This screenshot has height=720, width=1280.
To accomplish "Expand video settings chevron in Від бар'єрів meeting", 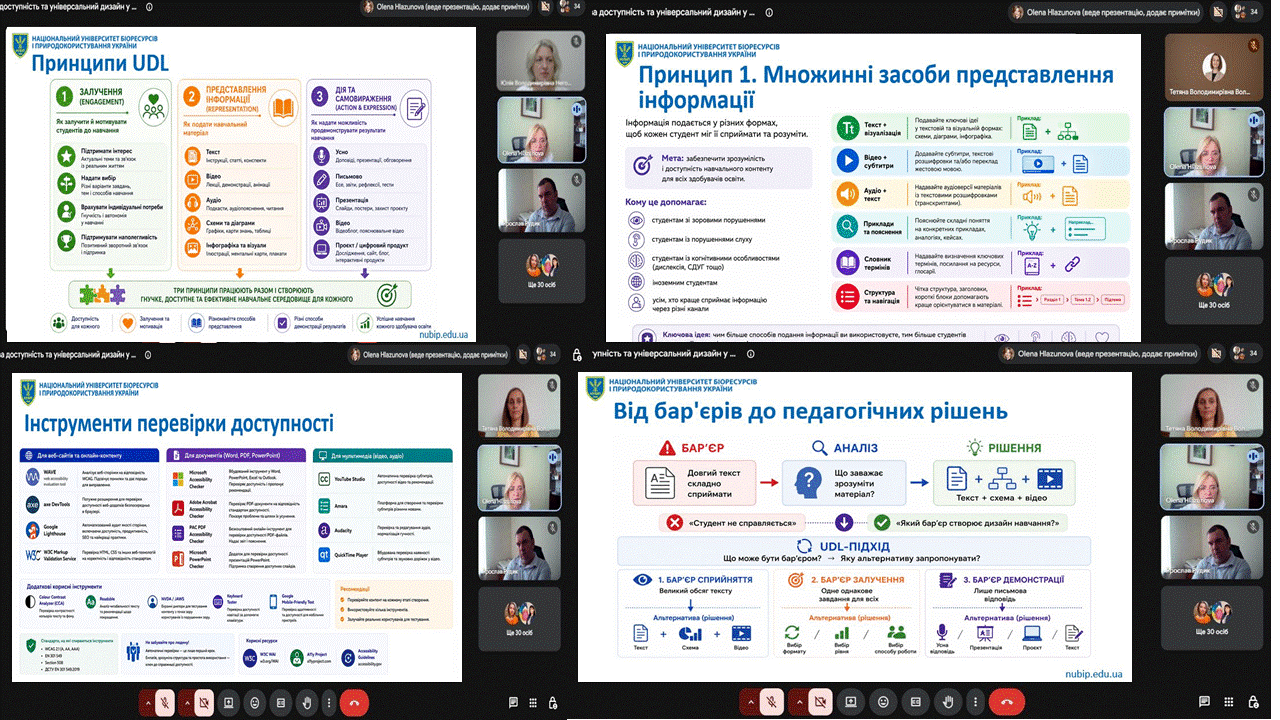I will (x=797, y=702).
